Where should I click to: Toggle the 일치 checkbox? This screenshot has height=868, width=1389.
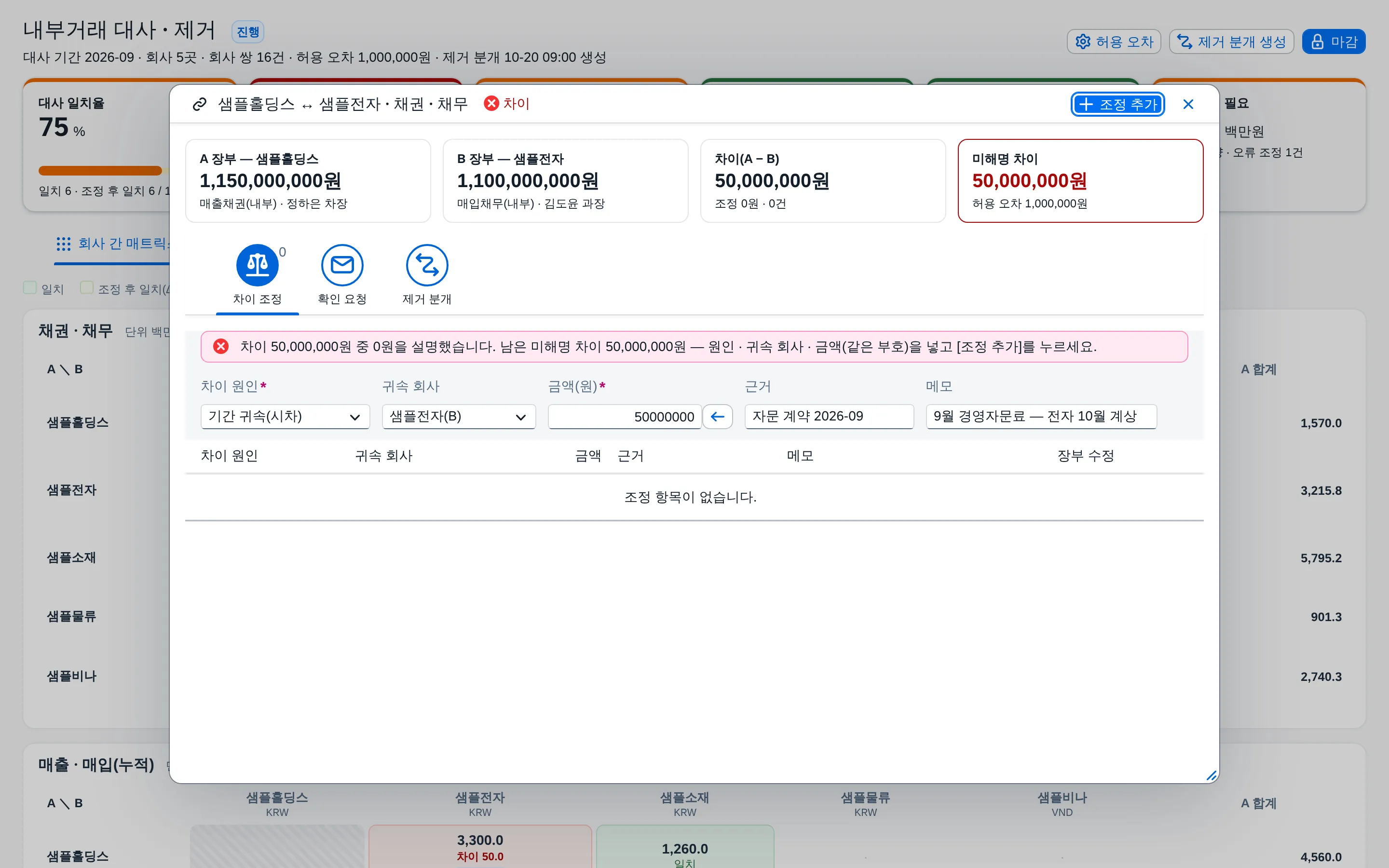pyautogui.click(x=30, y=287)
